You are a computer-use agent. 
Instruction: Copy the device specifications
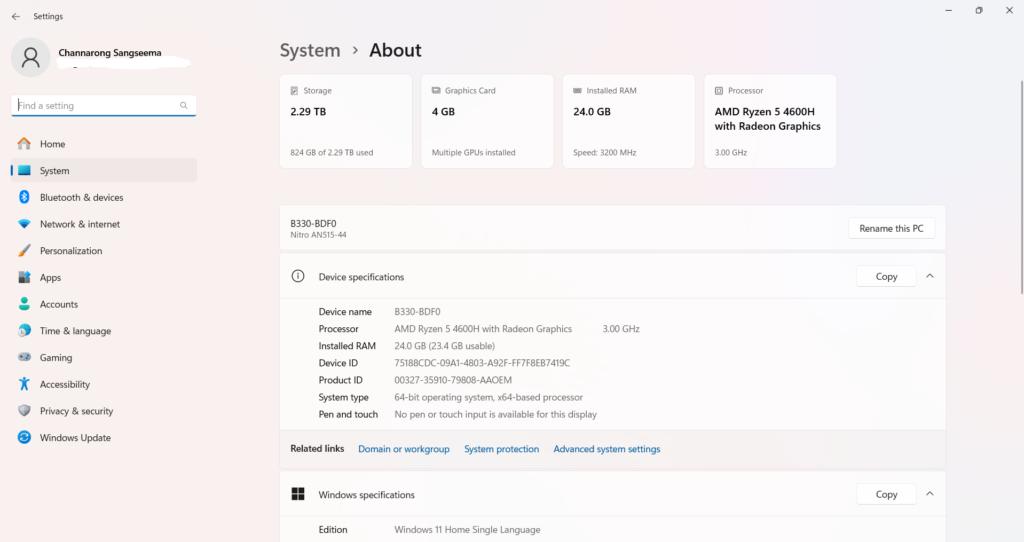[886, 276]
